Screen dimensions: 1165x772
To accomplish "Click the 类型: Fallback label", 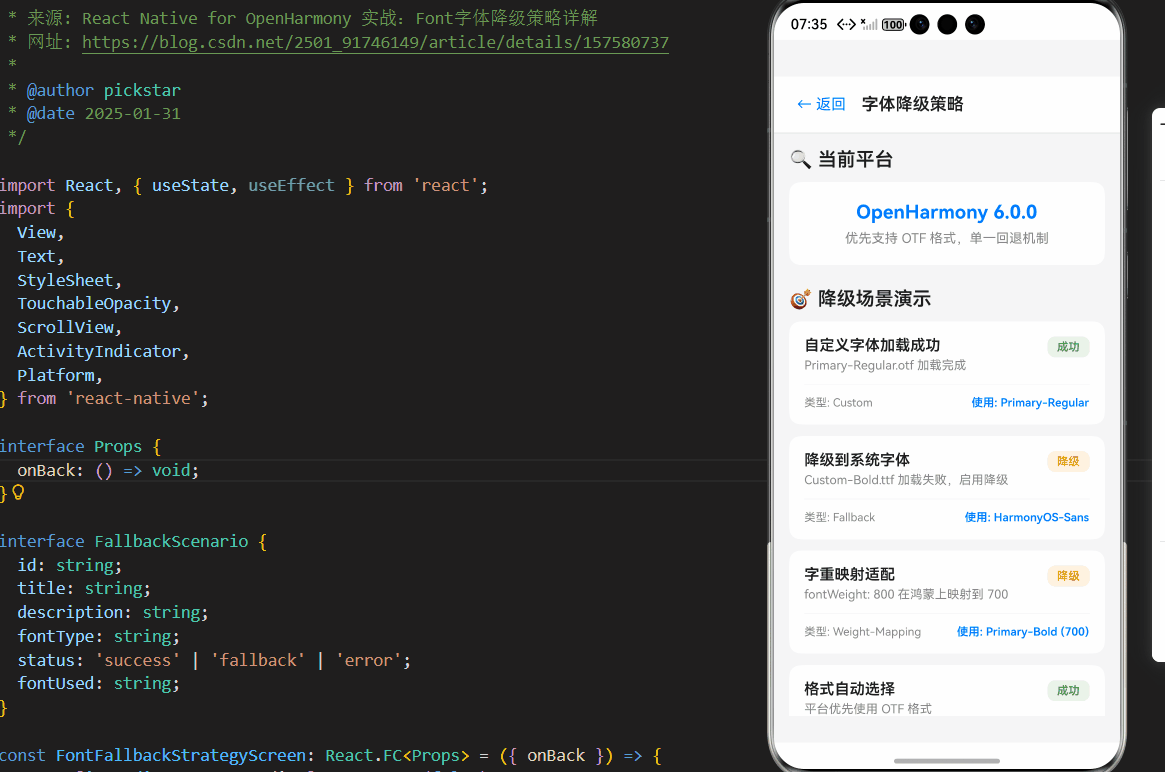I will 840,517.
